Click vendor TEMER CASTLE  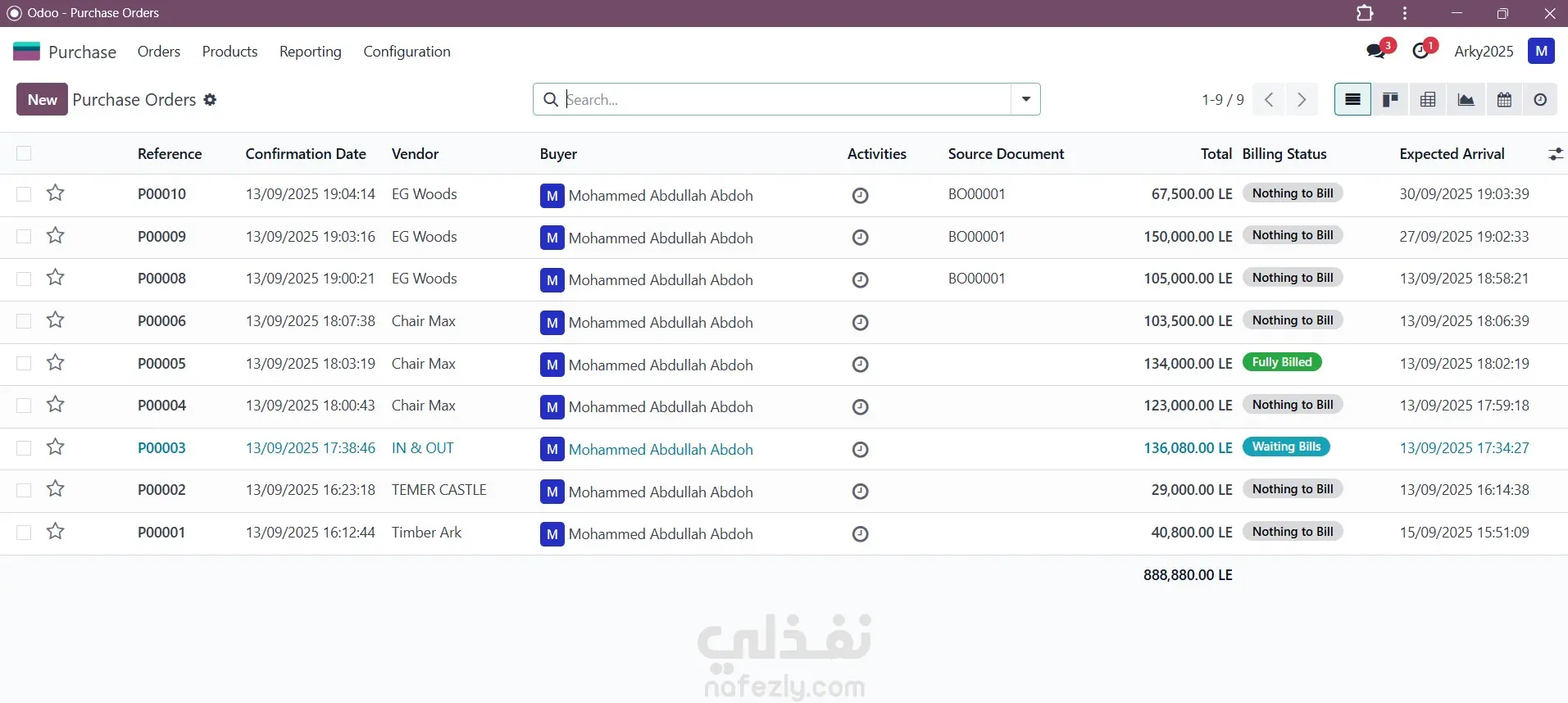[439, 490]
